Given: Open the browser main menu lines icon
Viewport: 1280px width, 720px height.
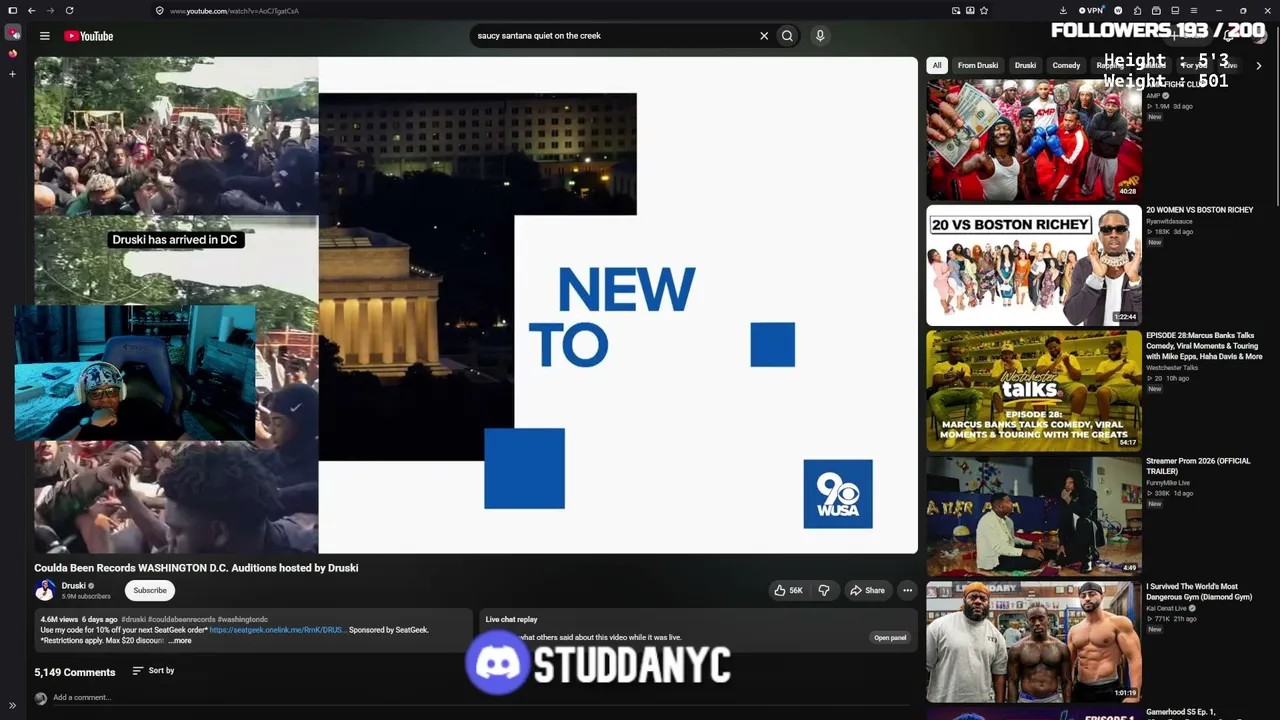Looking at the screenshot, I should point(1193,10).
